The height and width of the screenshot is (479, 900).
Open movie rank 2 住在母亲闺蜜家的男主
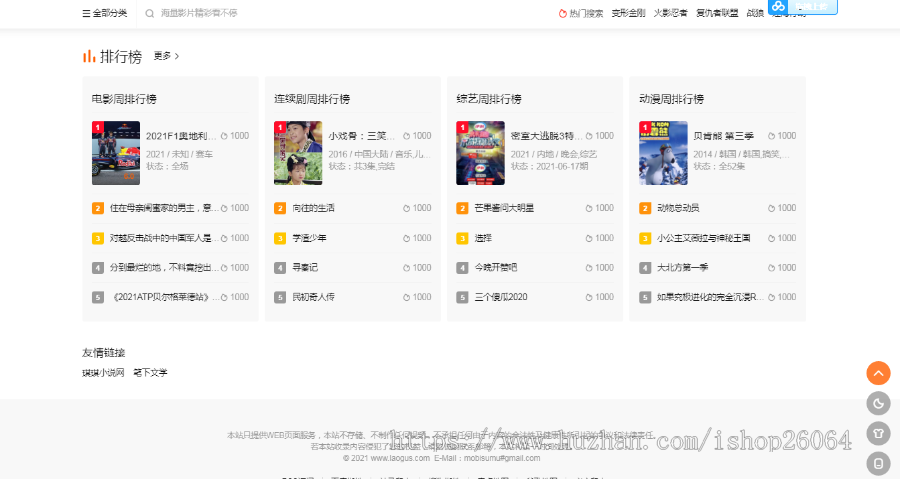[x=164, y=208]
